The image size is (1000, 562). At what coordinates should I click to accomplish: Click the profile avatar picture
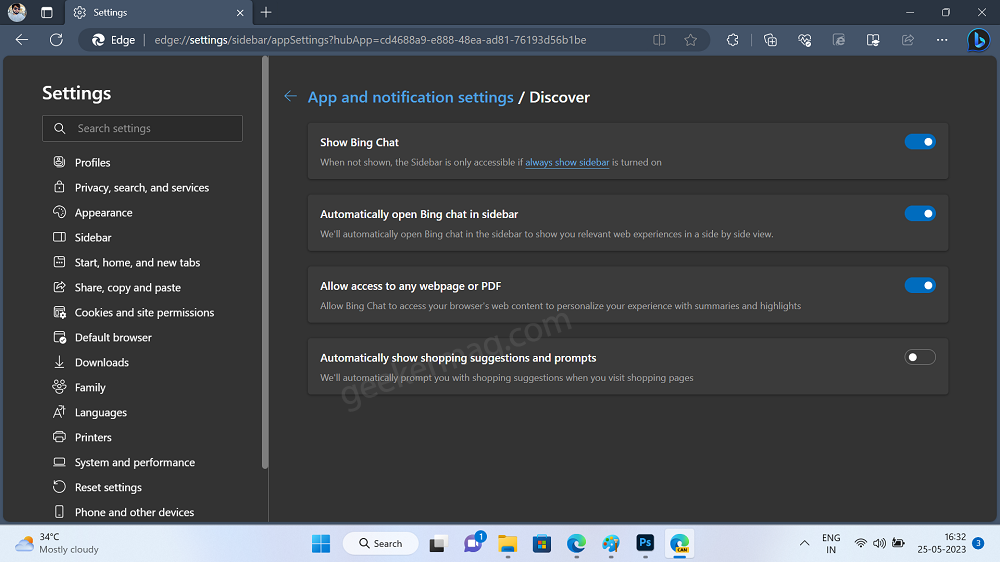pyautogui.click(x=17, y=12)
